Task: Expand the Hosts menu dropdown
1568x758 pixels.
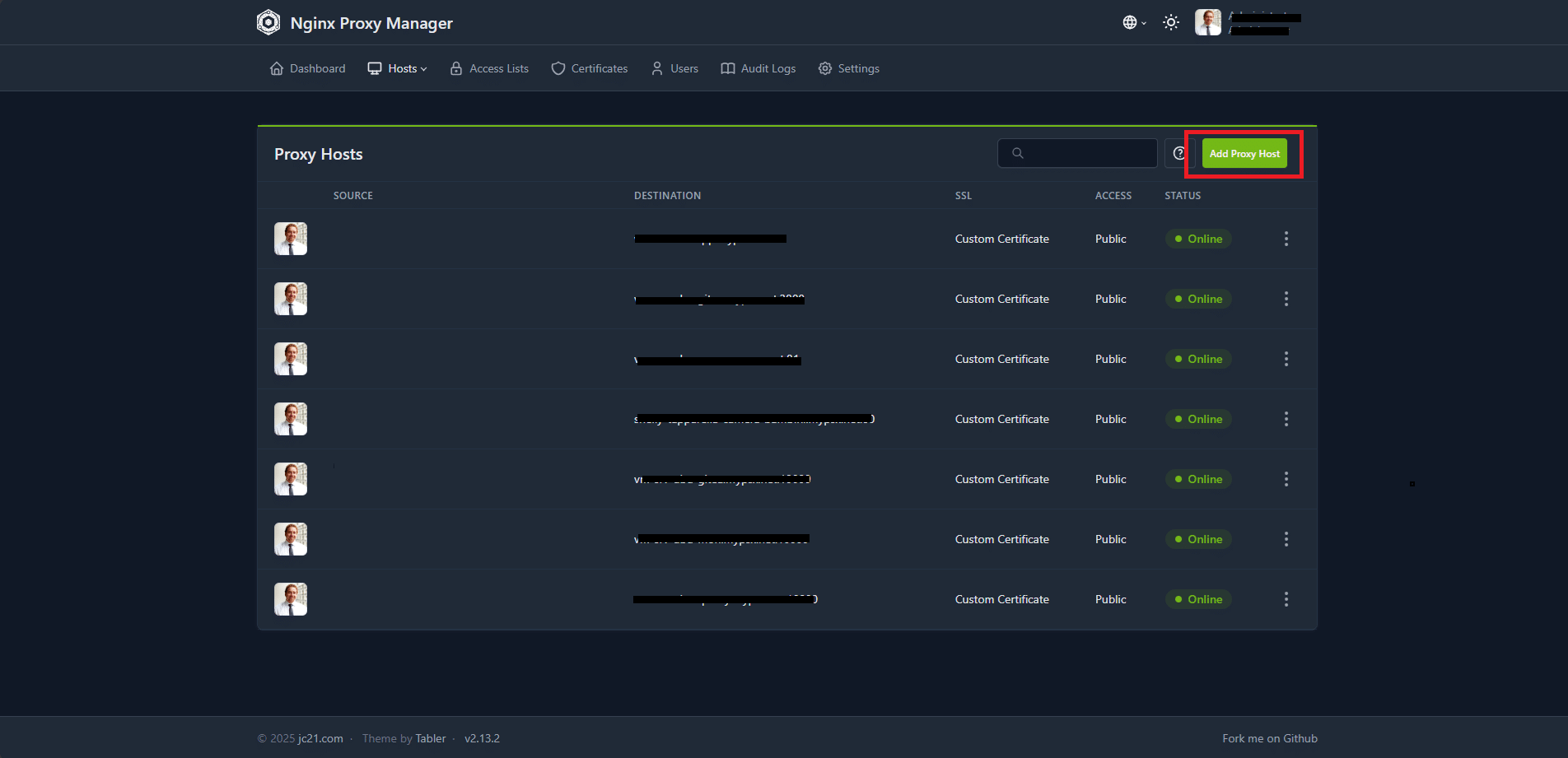Action: pyautogui.click(x=398, y=68)
